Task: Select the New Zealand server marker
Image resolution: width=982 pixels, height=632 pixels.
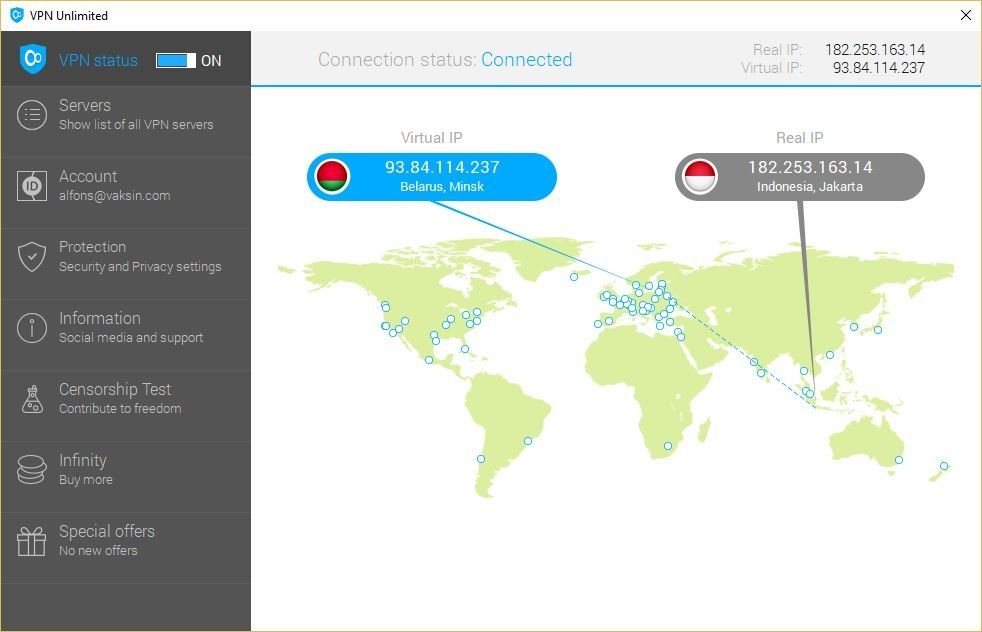Action: point(944,466)
